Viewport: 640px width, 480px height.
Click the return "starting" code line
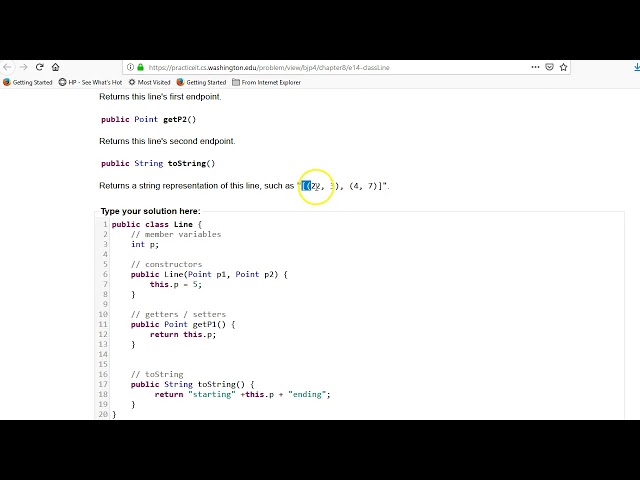point(242,394)
